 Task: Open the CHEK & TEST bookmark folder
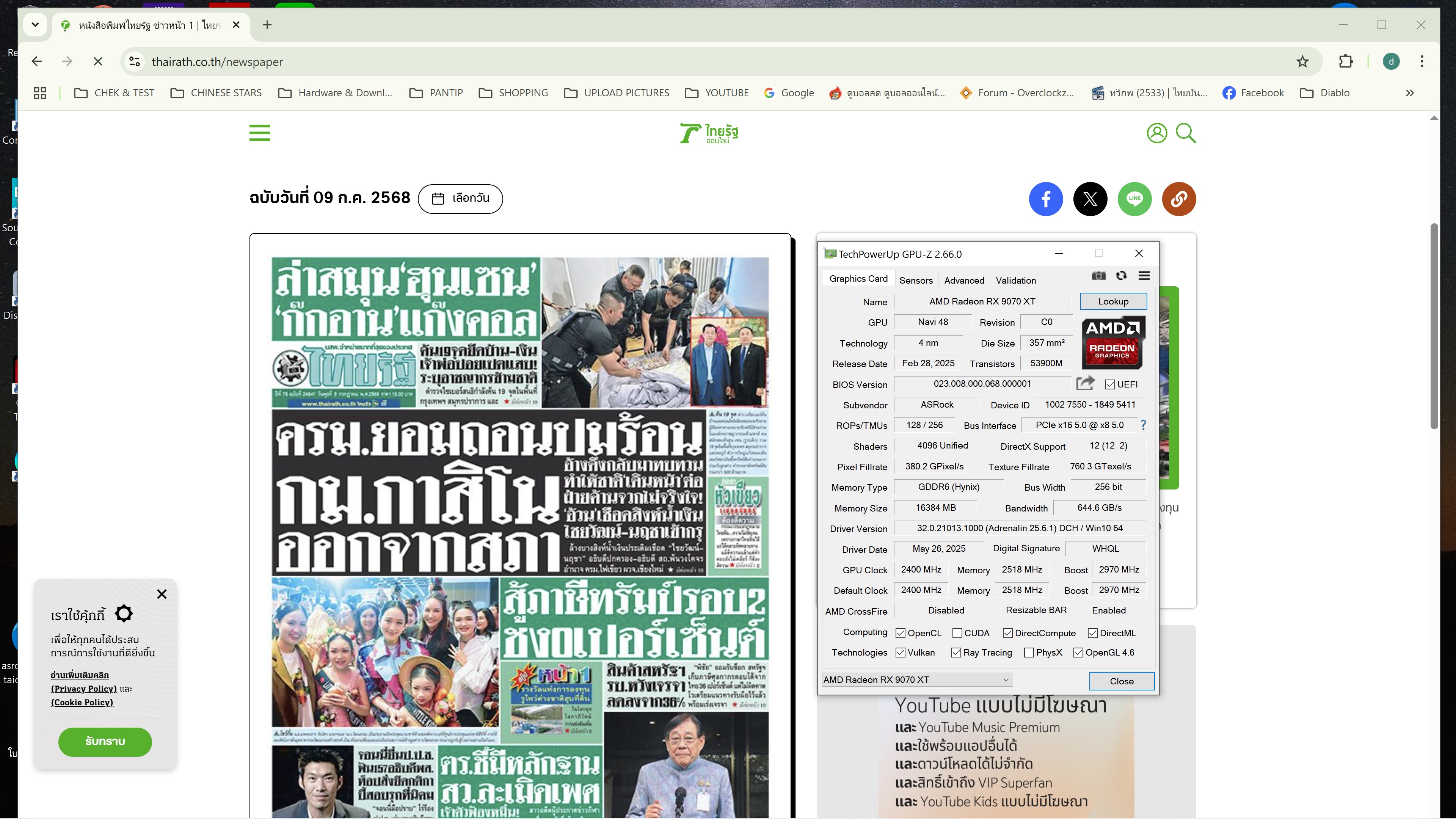114,93
